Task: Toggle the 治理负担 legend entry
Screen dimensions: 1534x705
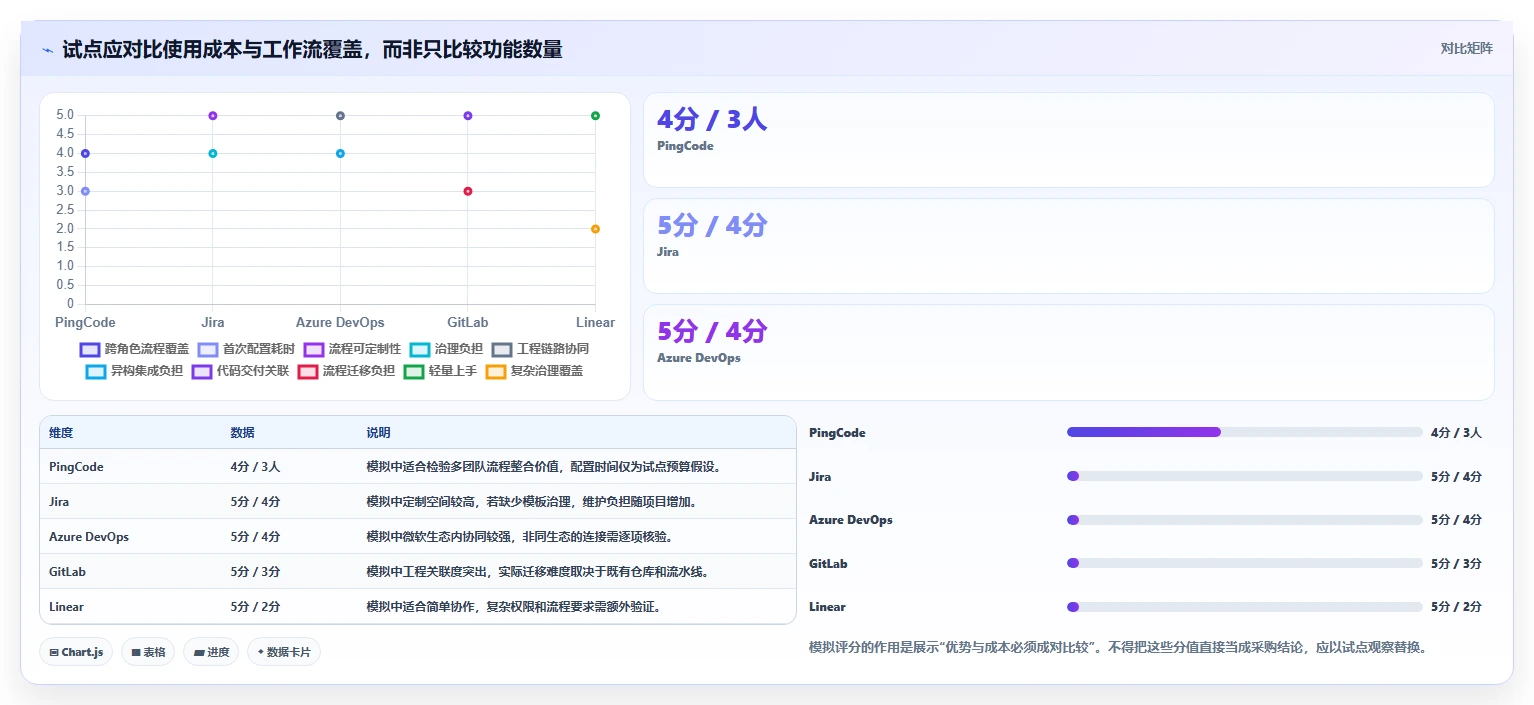Action: click(447, 349)
